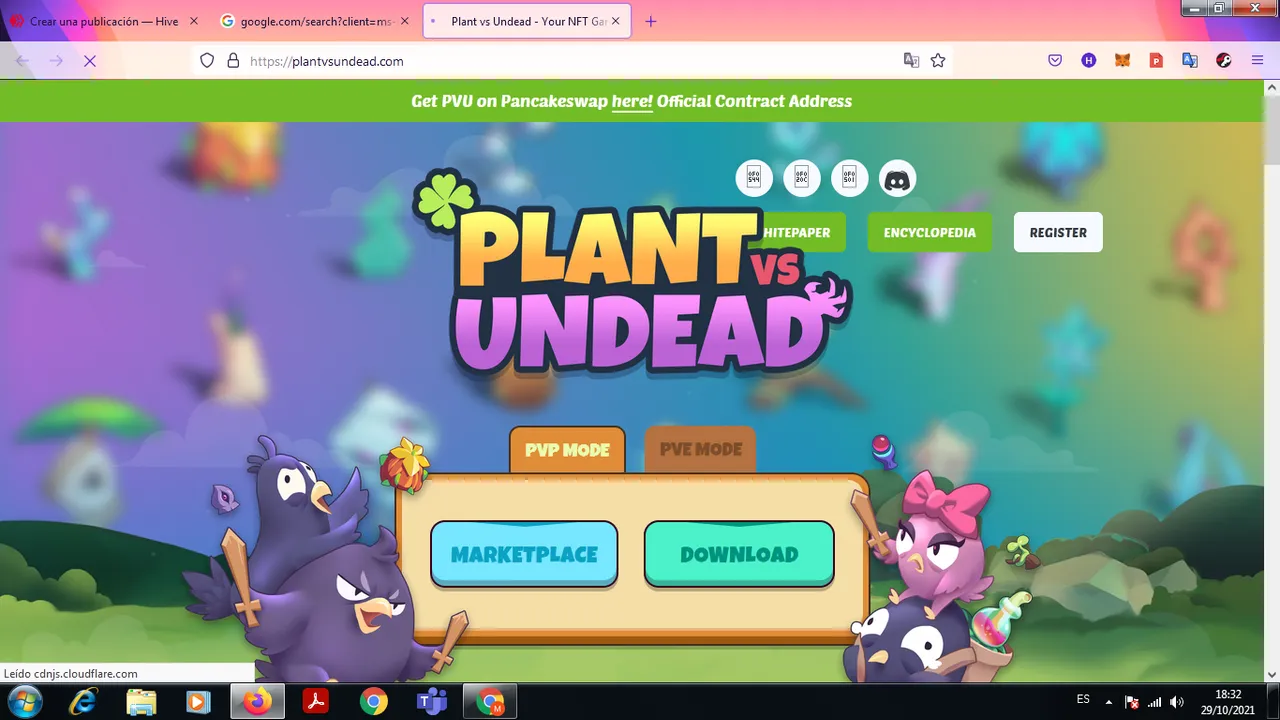This screenshot has width=1280, height=720.
Task: Open Windows Explorer folder in taskbar
Action: pyautogui.click(x=141, y=702)
